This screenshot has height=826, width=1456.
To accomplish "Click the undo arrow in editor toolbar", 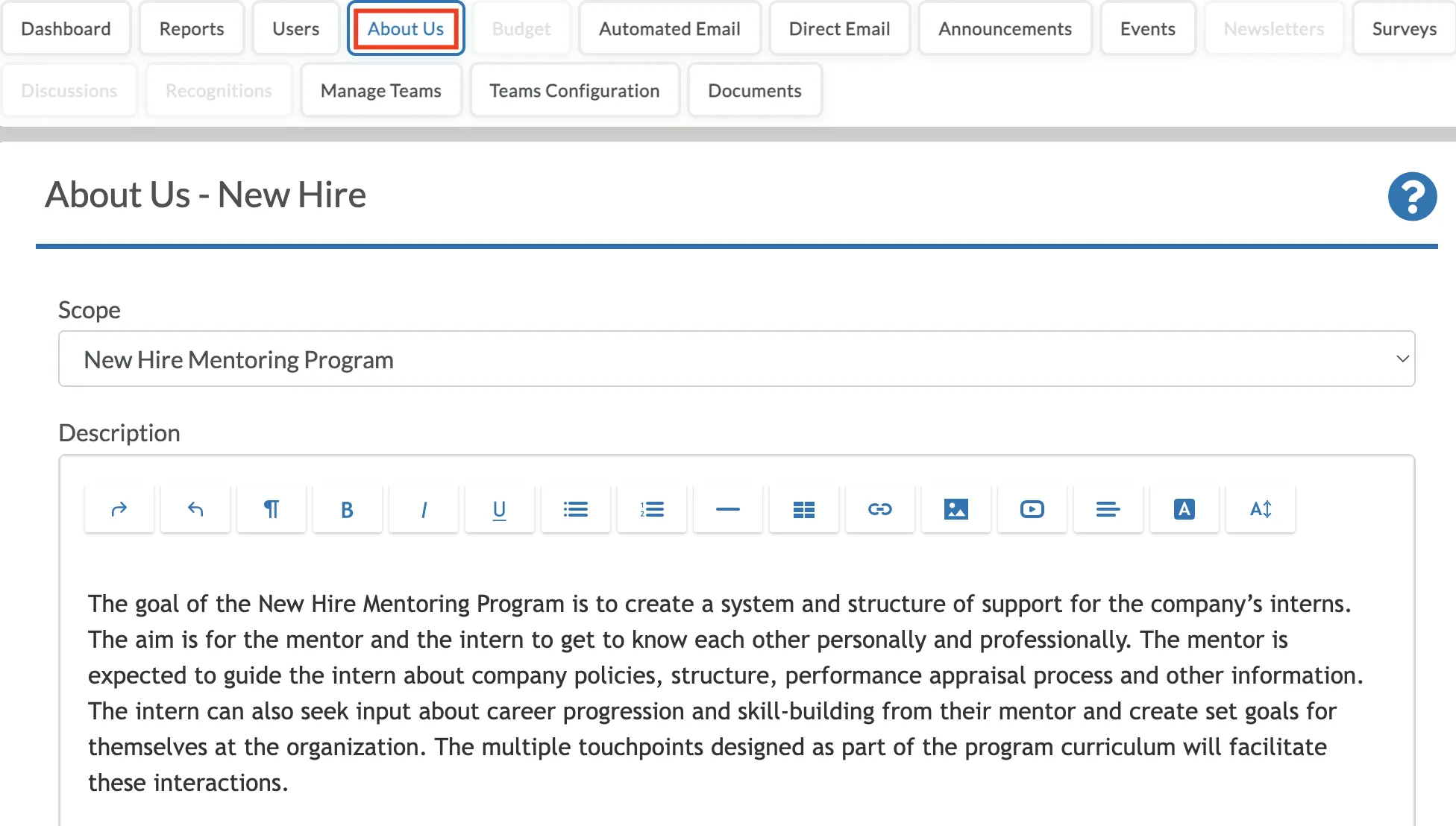I will [x=195, y=509].
